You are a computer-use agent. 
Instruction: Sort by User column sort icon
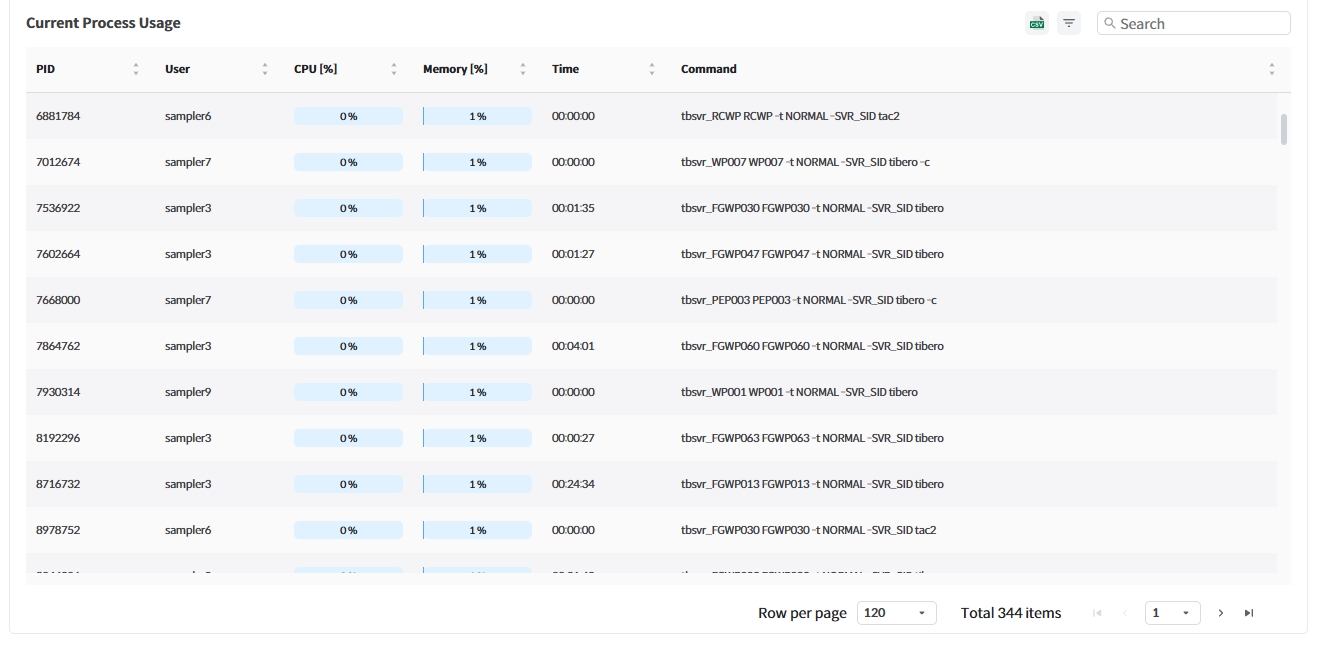click(265, 69)
